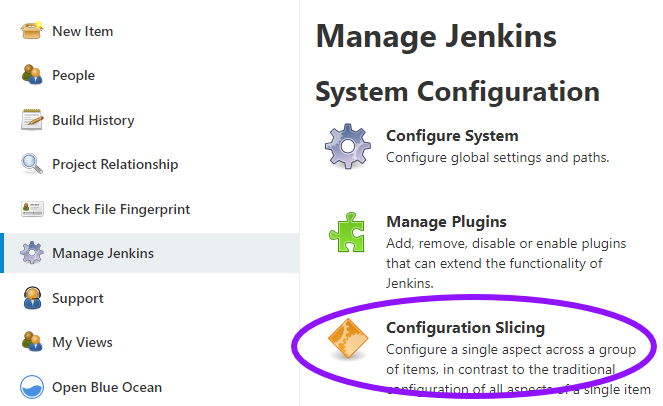Click the green Manage Plugins puzzle icon
This screenshot has height=406, width=663.
pos(347,232)
